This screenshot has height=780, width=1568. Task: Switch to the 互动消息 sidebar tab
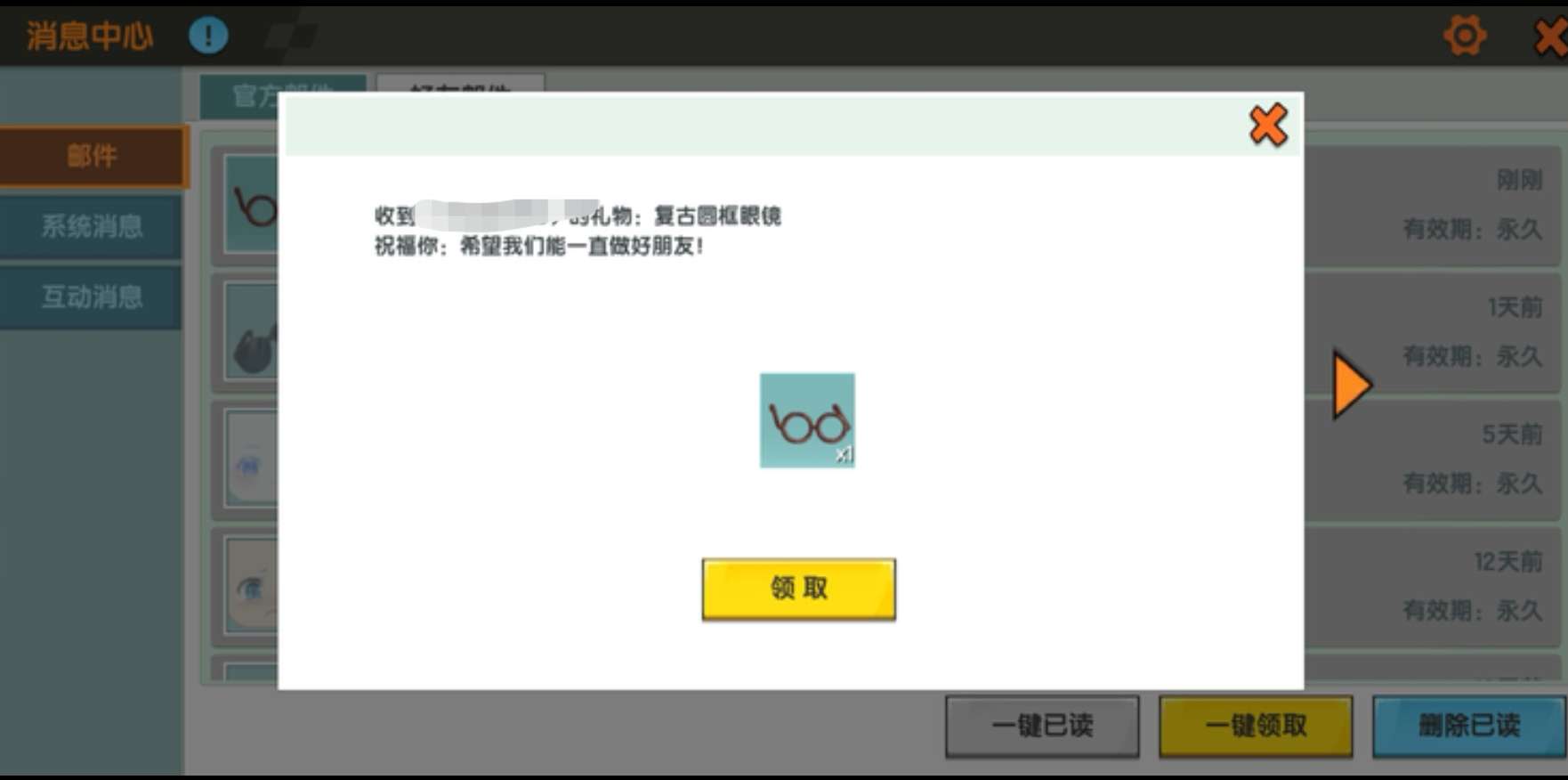pos(92,297)
